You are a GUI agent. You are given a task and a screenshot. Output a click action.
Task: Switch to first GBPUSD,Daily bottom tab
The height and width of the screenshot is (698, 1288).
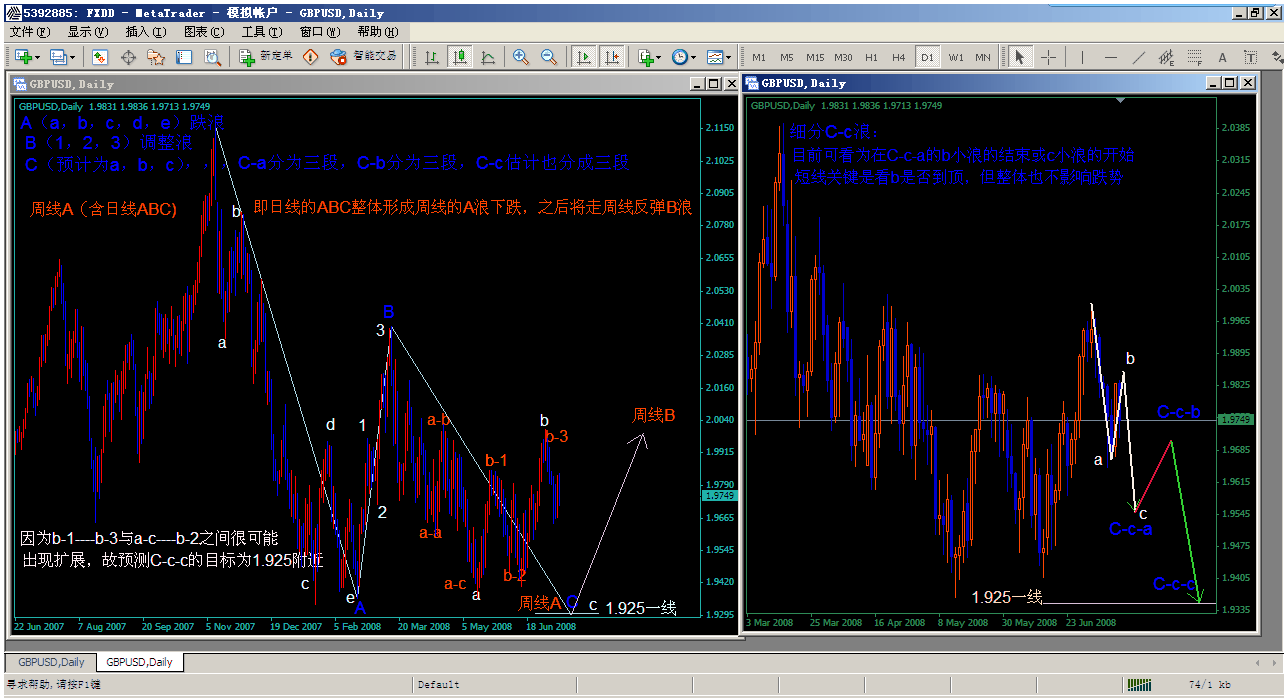point(51,662)
